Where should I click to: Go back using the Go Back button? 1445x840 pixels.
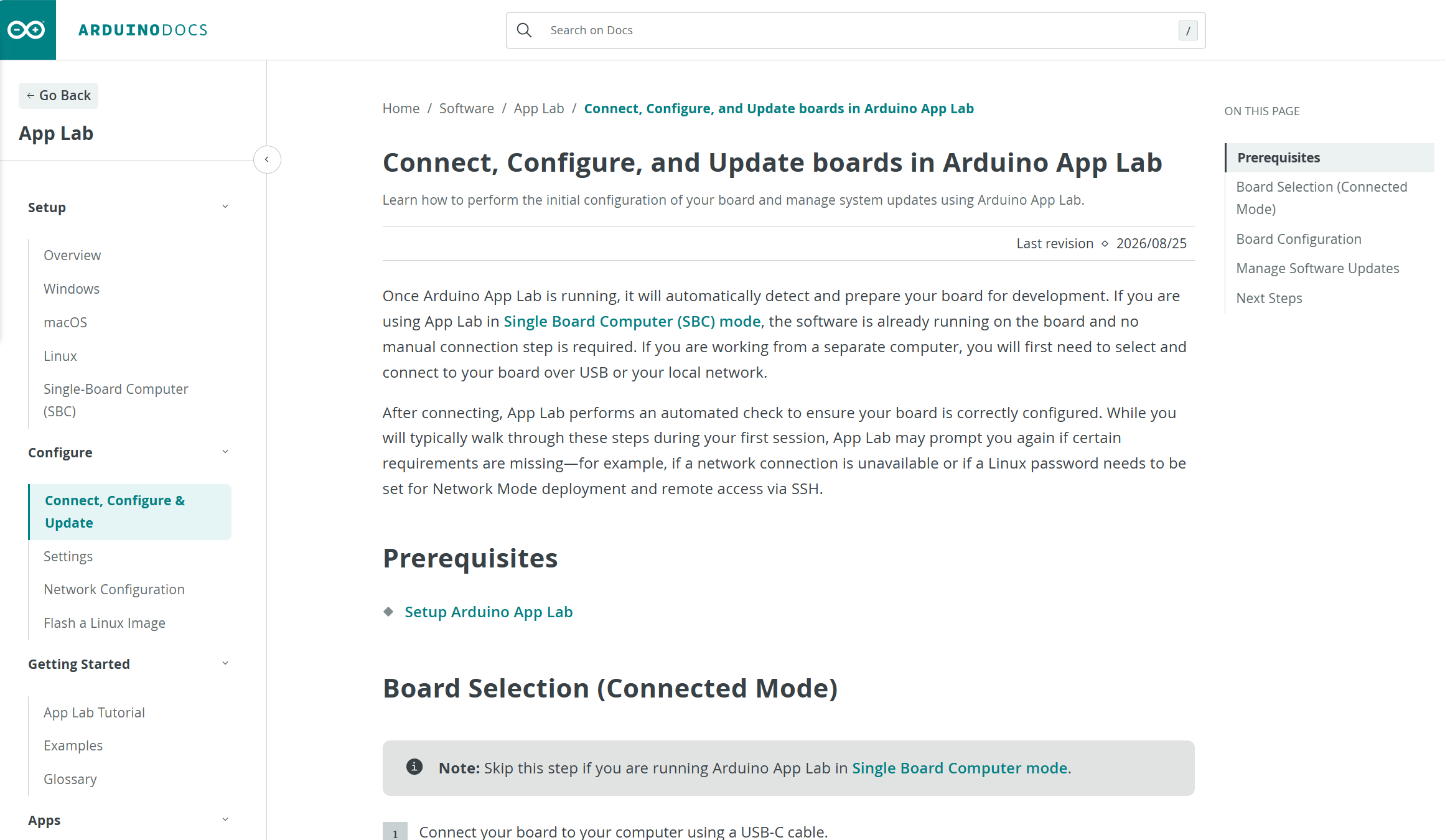click(58, 96)
